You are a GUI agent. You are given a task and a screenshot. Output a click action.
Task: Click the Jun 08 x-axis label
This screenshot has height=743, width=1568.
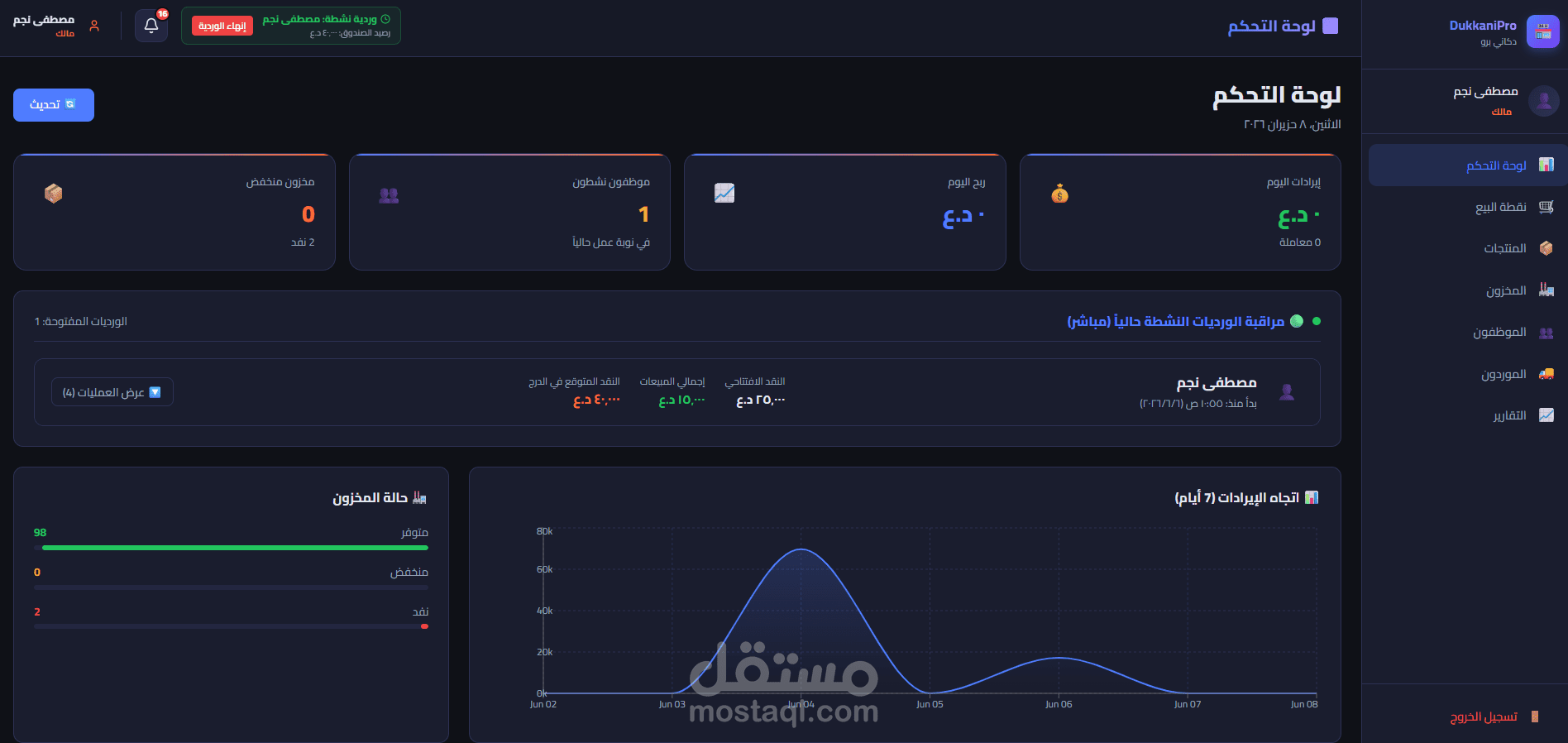click(1304, 705)
